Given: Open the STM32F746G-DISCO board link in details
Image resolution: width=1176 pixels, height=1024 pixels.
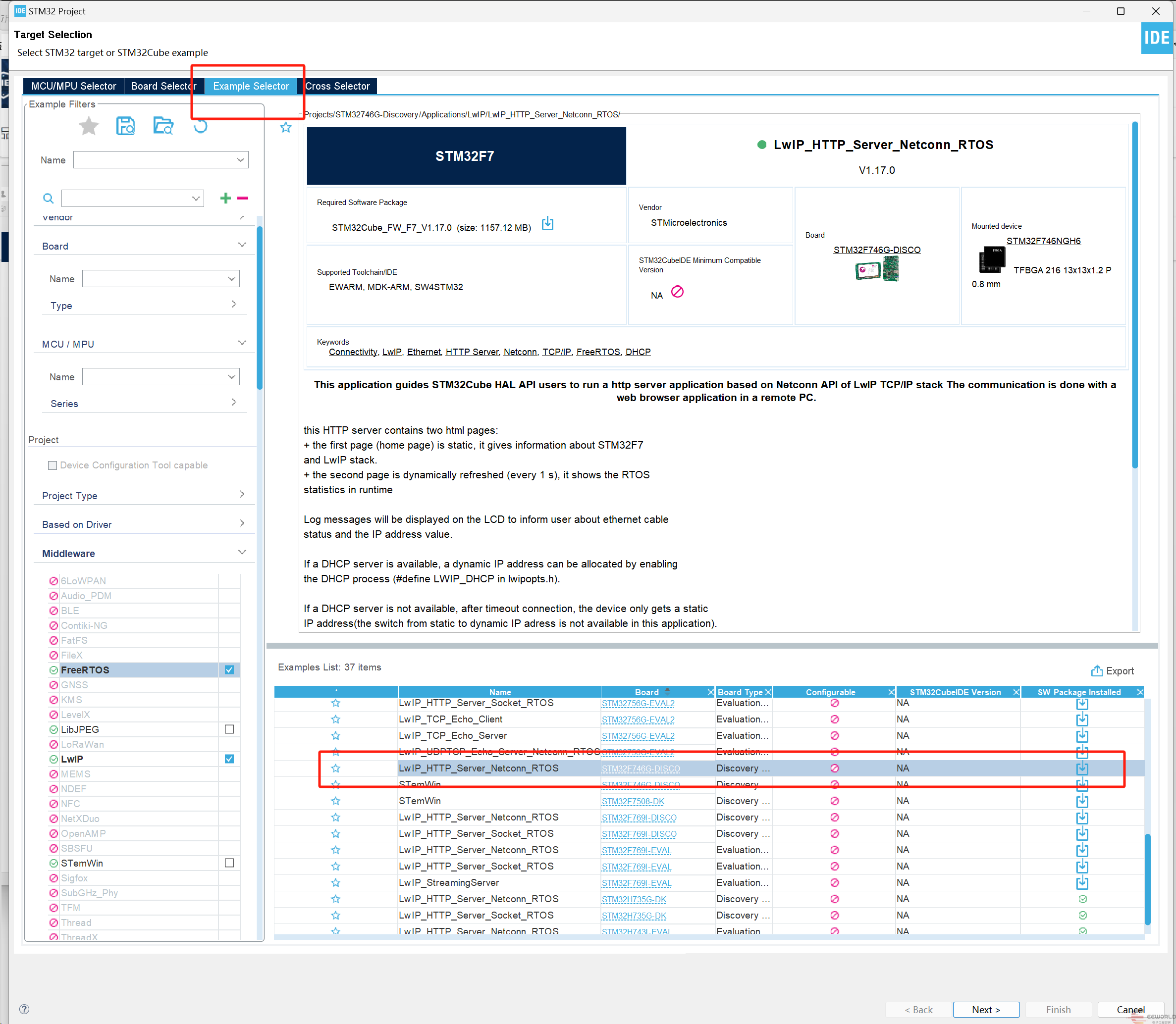Looking at the screenshot, I should [877, 250].
